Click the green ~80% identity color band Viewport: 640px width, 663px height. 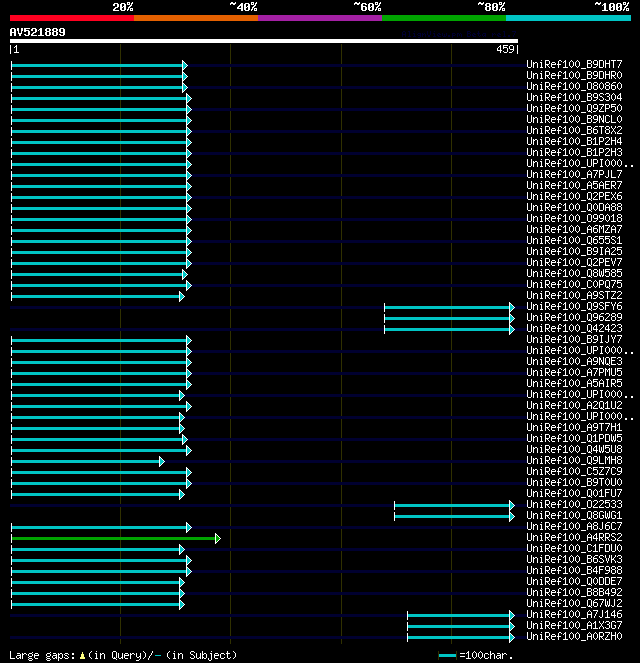pos(444,18)
